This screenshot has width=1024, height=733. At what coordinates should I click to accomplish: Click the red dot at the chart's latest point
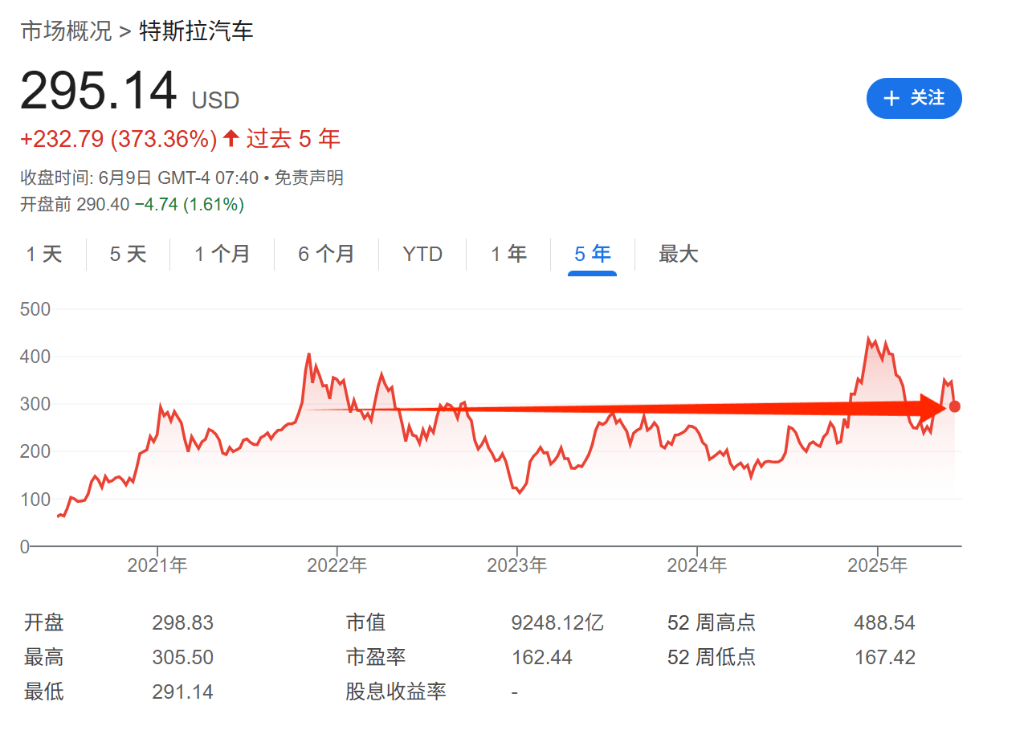pos(954,406)
